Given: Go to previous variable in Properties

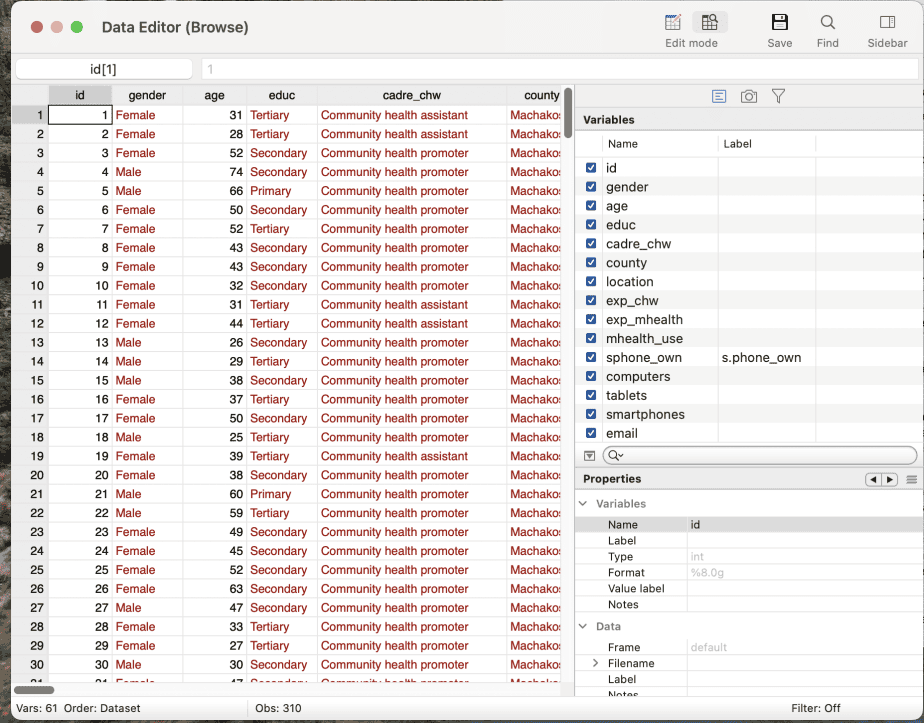Looking at the screenshot, I should [x=874, y=480].
